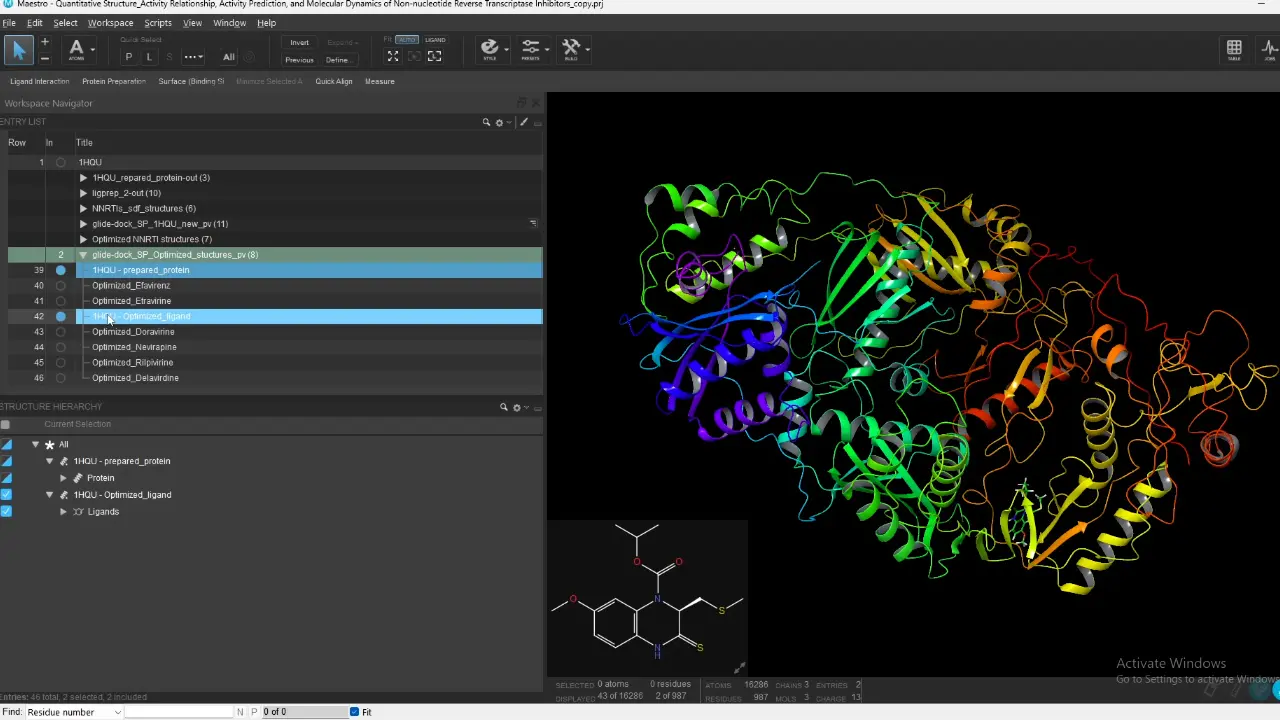This screenshot has height=720, width=1280.
Task: Include Optimized_Nevirapine in workspace
Action: (x=61, y=347)
